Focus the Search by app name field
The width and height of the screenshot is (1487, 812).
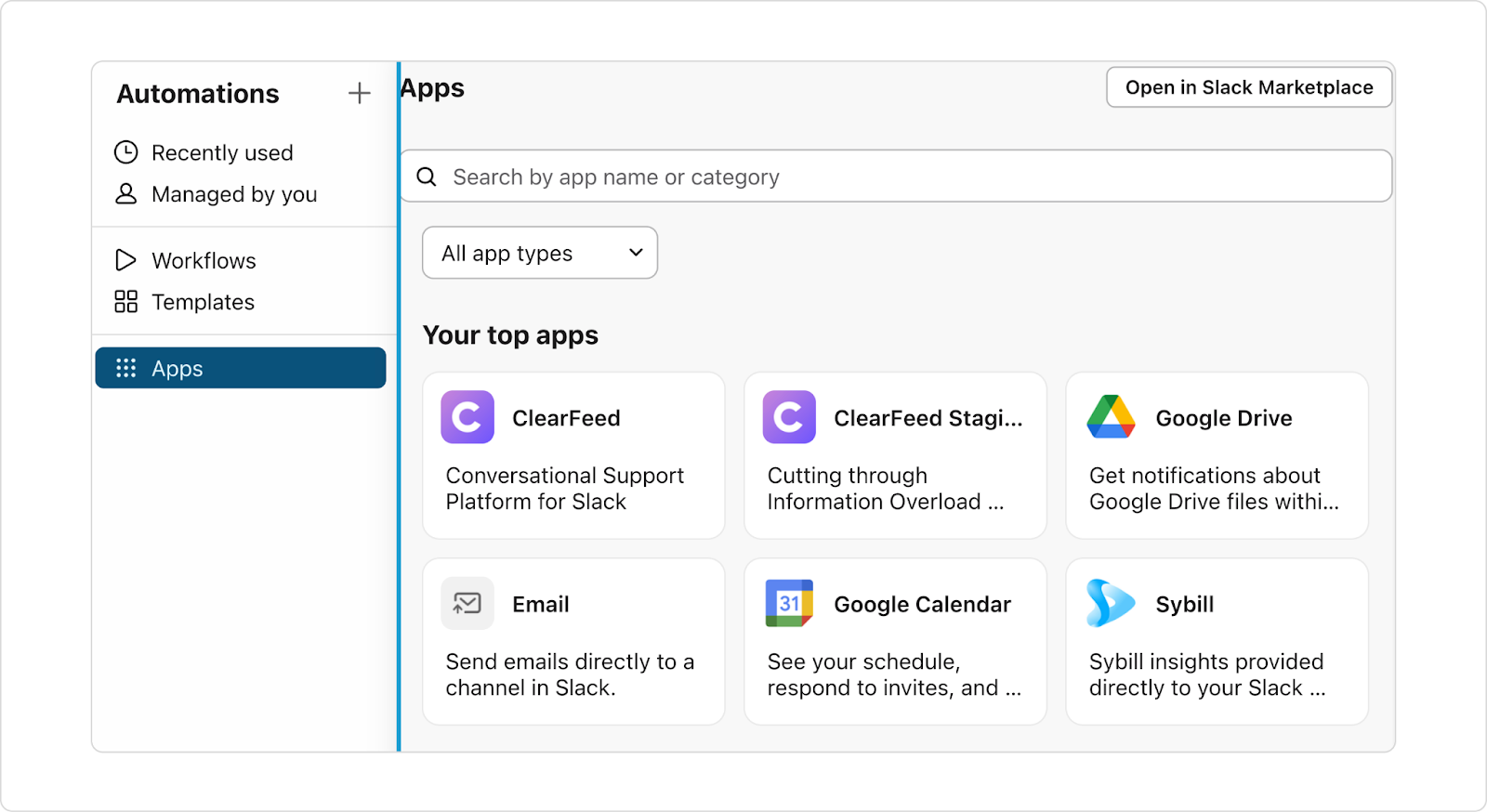tap(896, 177)
